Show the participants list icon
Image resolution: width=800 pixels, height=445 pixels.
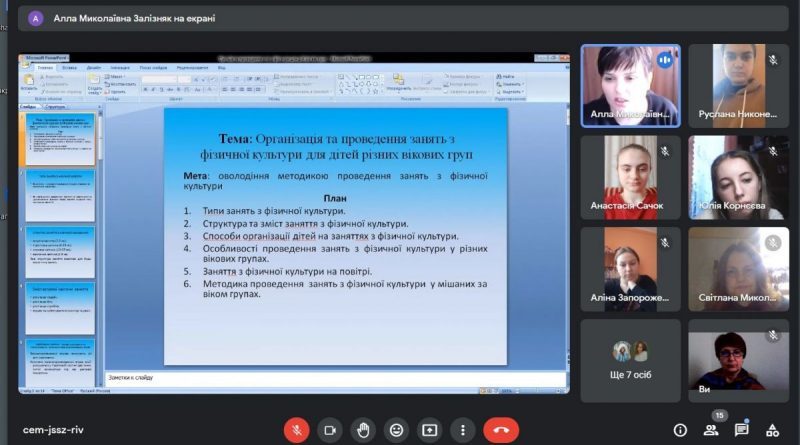(x=711, y=430)
